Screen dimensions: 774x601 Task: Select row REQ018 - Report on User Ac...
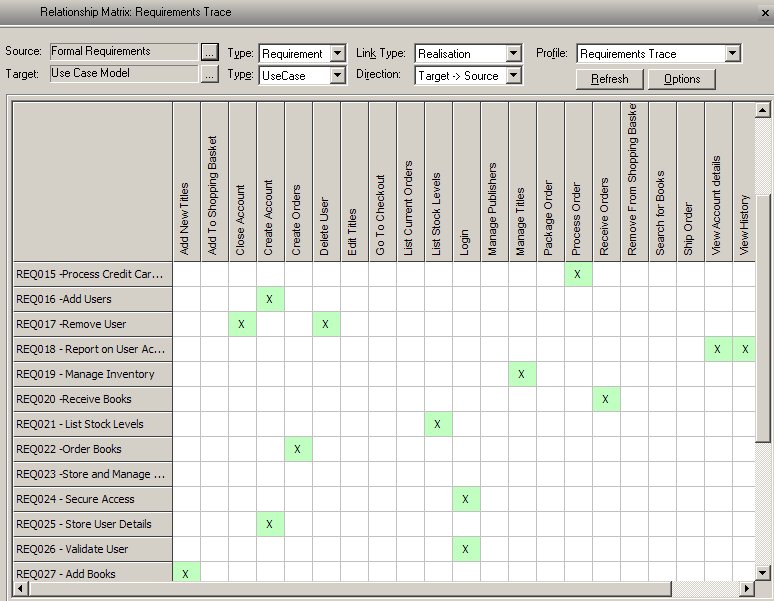[x=93, y=349]
